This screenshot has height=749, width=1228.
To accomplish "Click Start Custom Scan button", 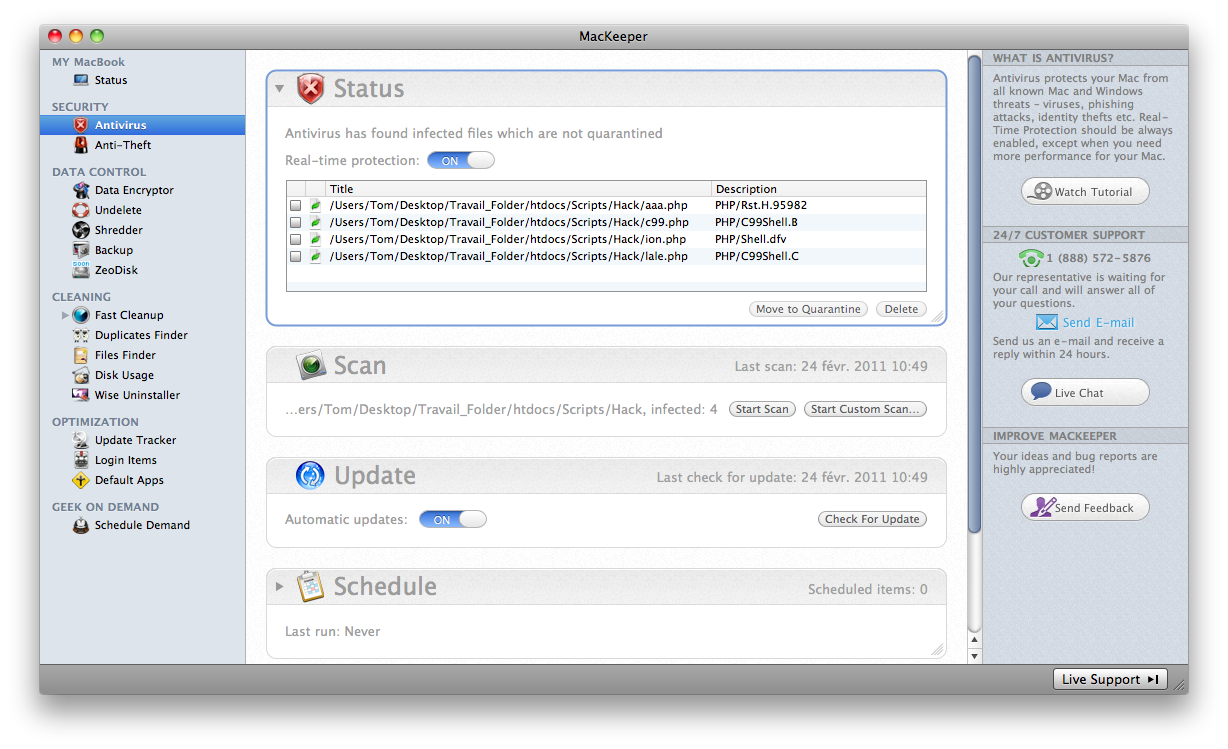I will [865, 409].
